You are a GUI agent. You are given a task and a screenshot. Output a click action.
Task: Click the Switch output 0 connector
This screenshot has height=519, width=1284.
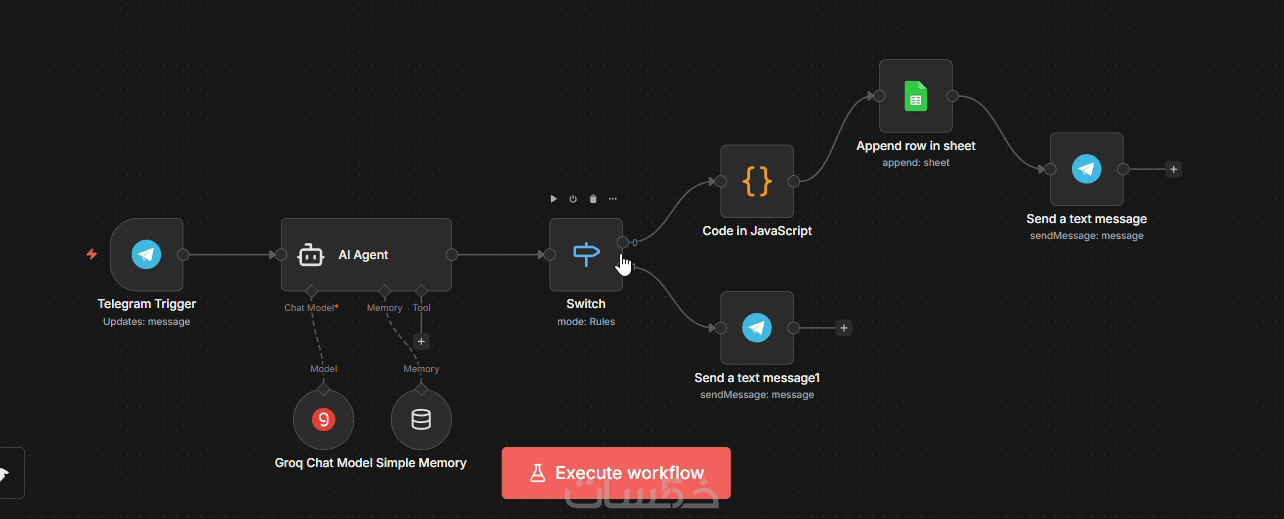623,242
